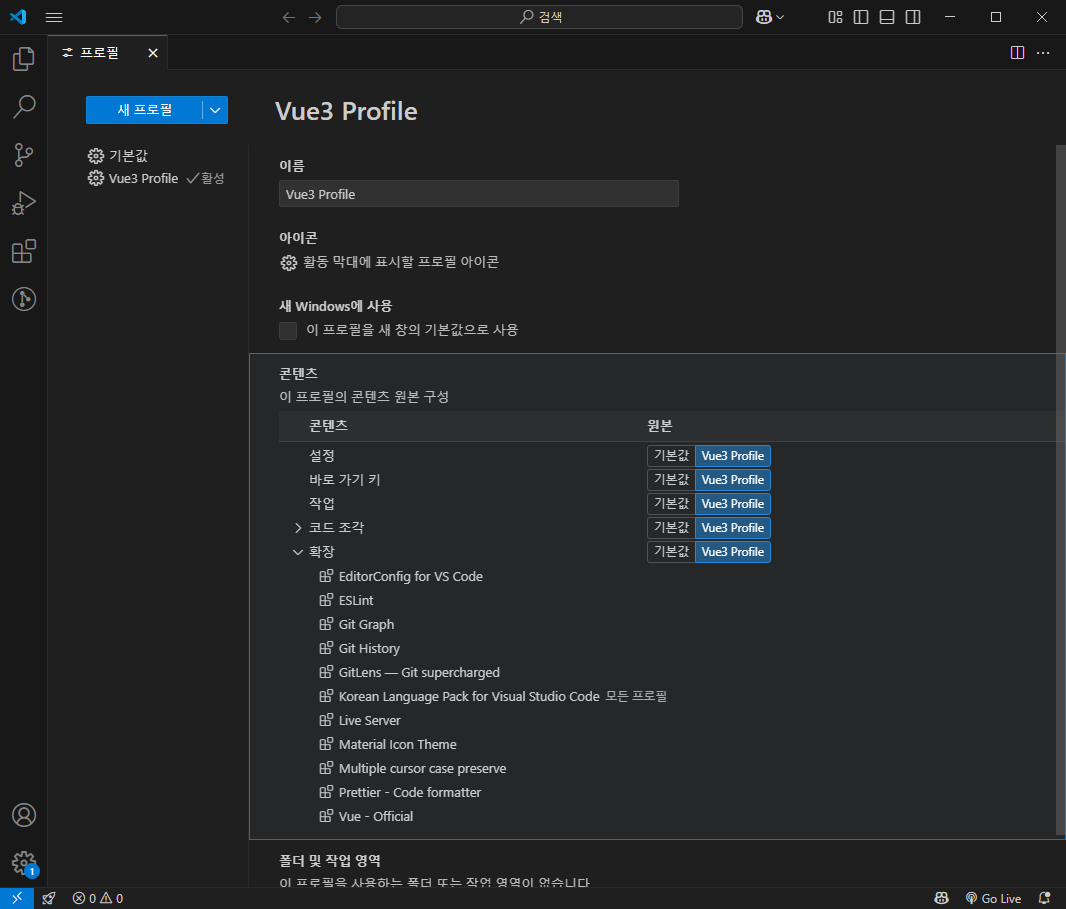Set 코드 조각 source to Vue3 Profile

click(x=732, y=528)
